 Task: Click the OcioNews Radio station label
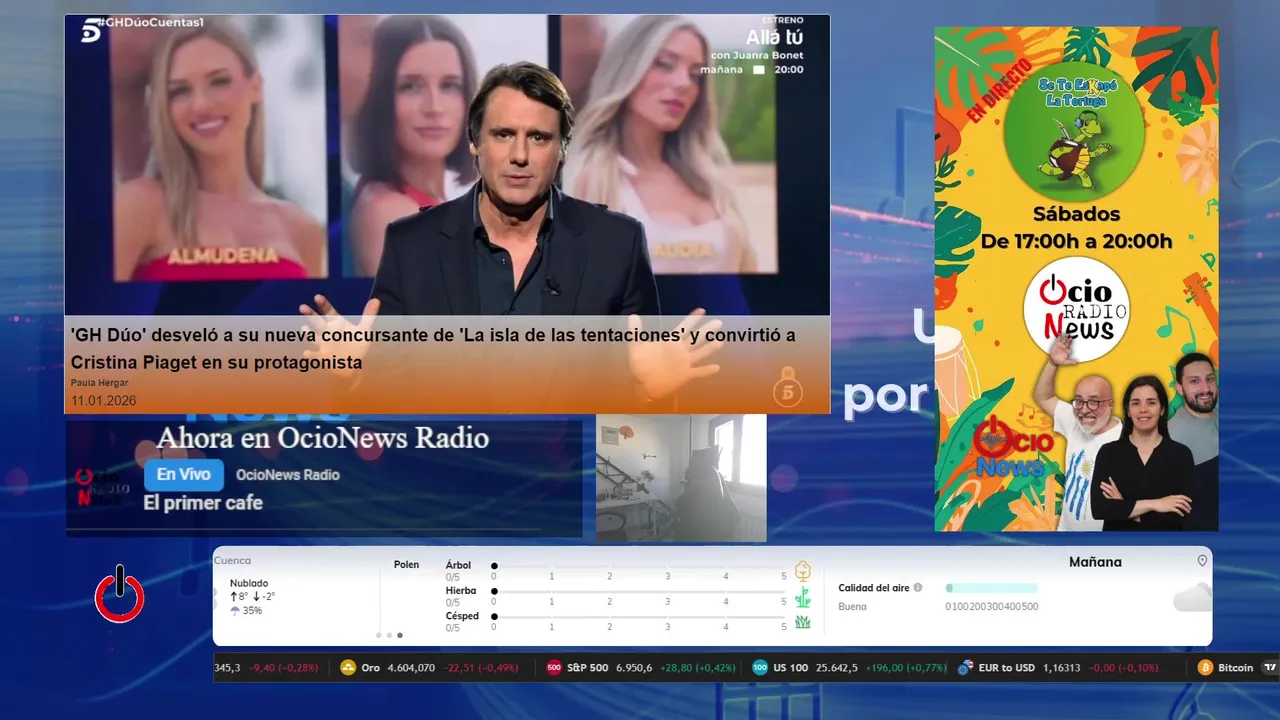(x=288, y=475)
